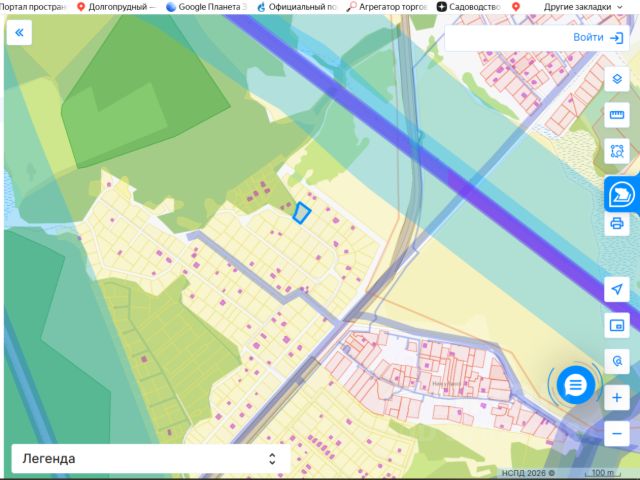Activate the area selection search tool
Viewport: 640px width, 480px height.
click(617, 151)
